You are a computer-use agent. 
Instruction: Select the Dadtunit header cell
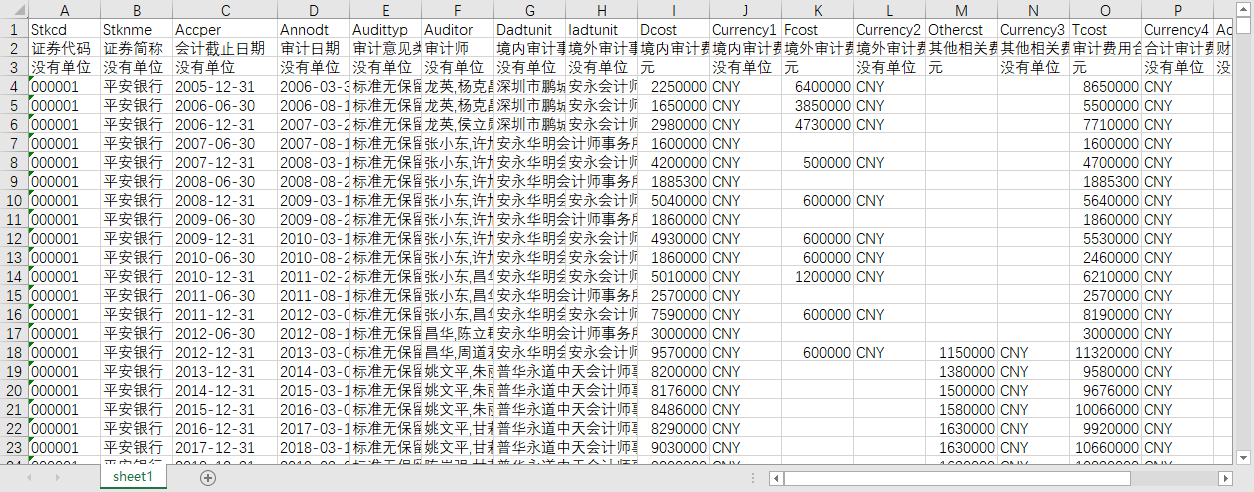529,29
